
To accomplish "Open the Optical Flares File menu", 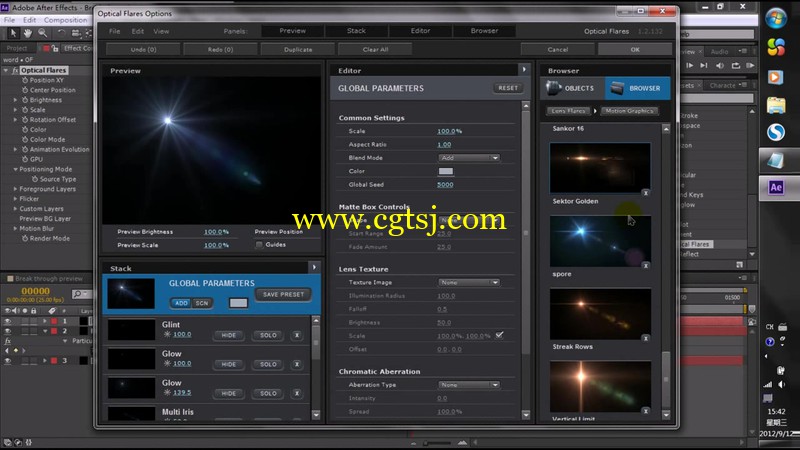I will click(115, 31).
